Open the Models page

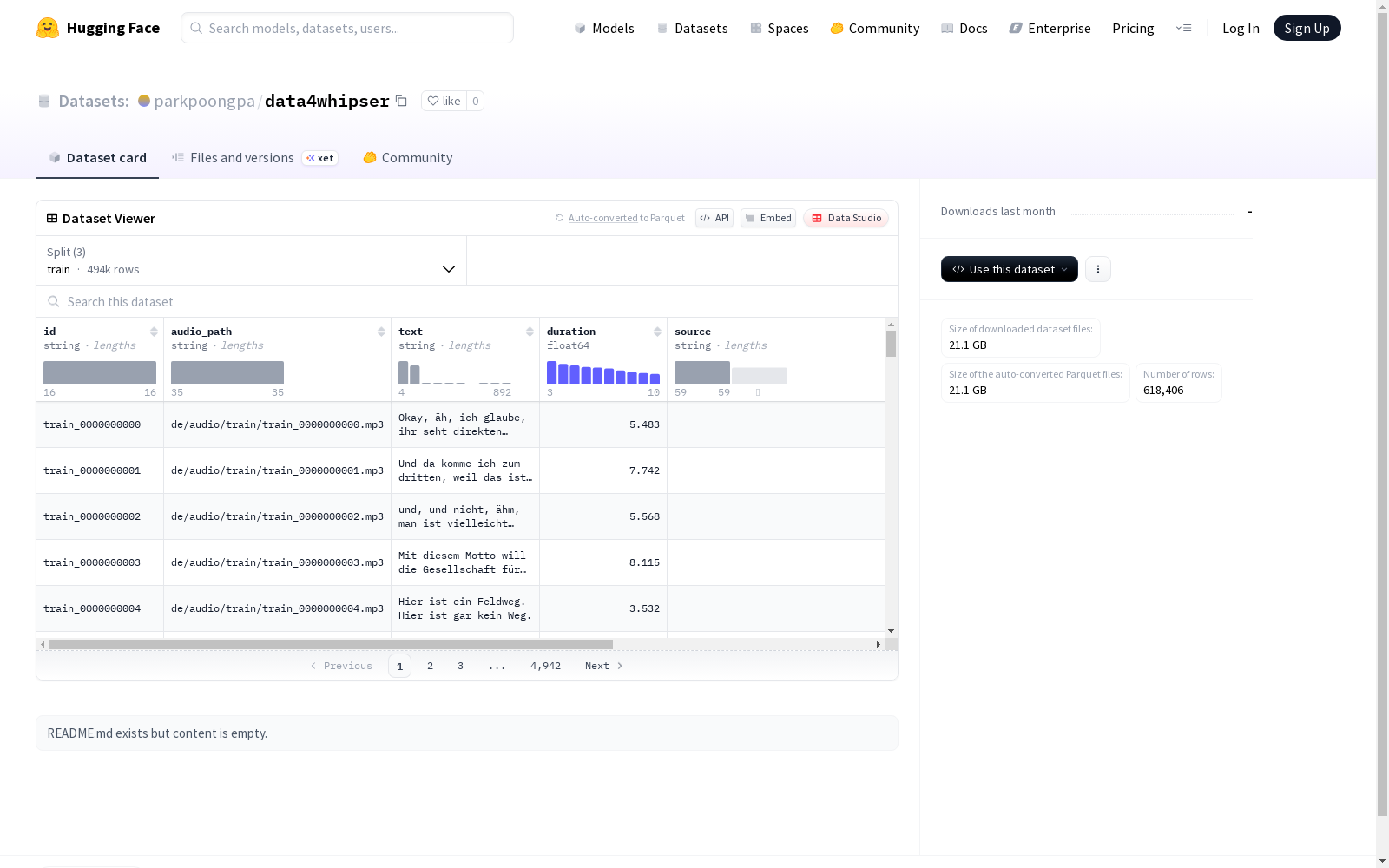(x=604, y=28)
